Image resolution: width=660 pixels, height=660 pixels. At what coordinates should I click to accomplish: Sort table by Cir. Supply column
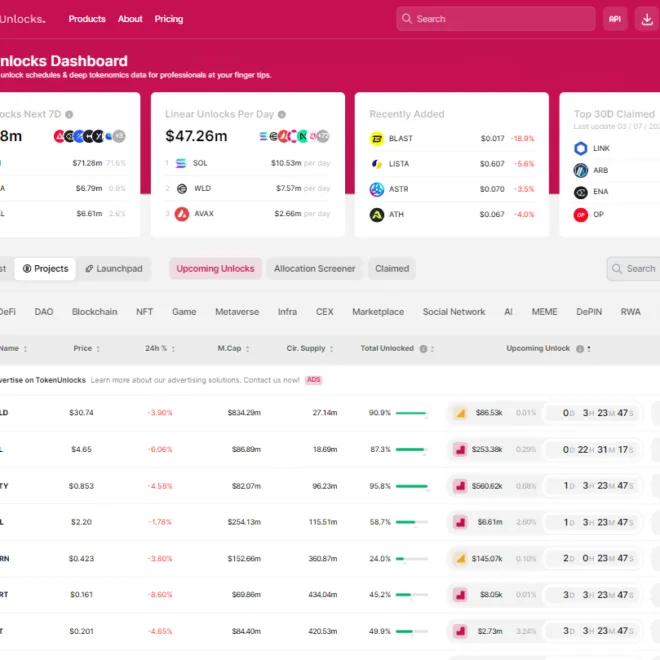pos(310,349)
